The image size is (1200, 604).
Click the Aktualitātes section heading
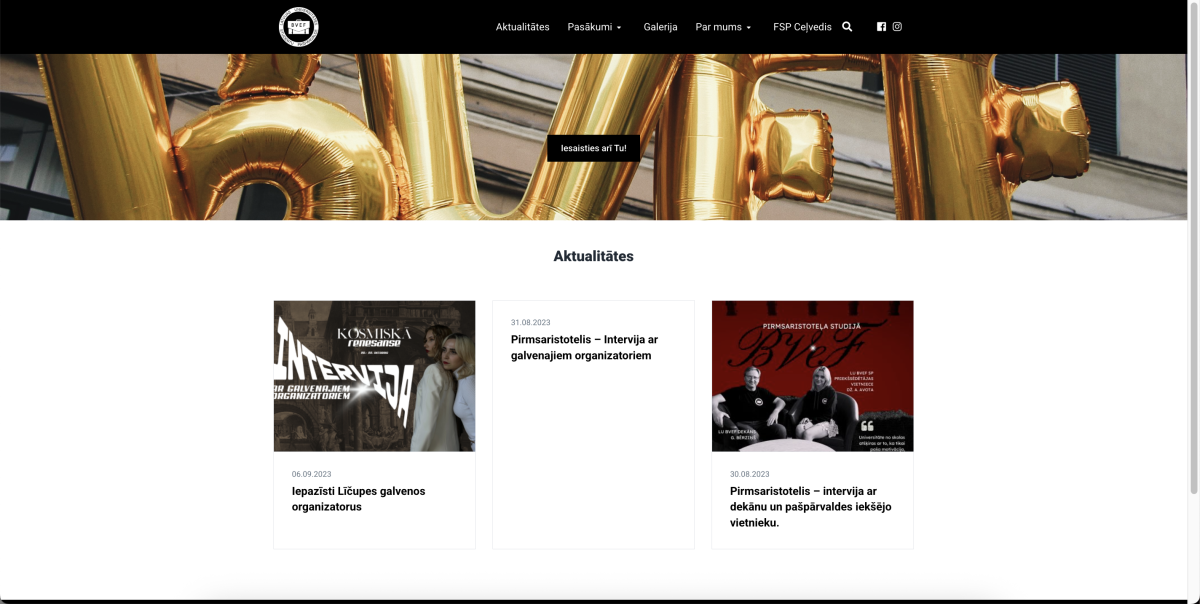coord(593,256)
